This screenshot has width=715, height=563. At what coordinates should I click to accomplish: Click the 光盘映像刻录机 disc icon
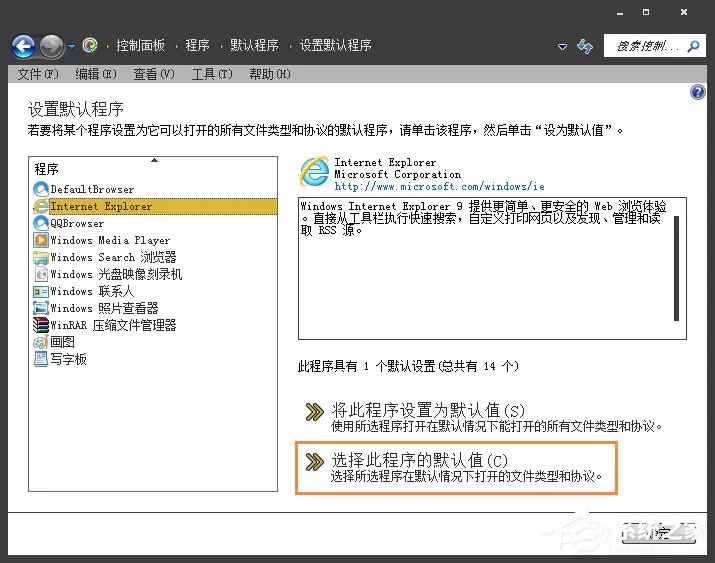coord(41,274)
